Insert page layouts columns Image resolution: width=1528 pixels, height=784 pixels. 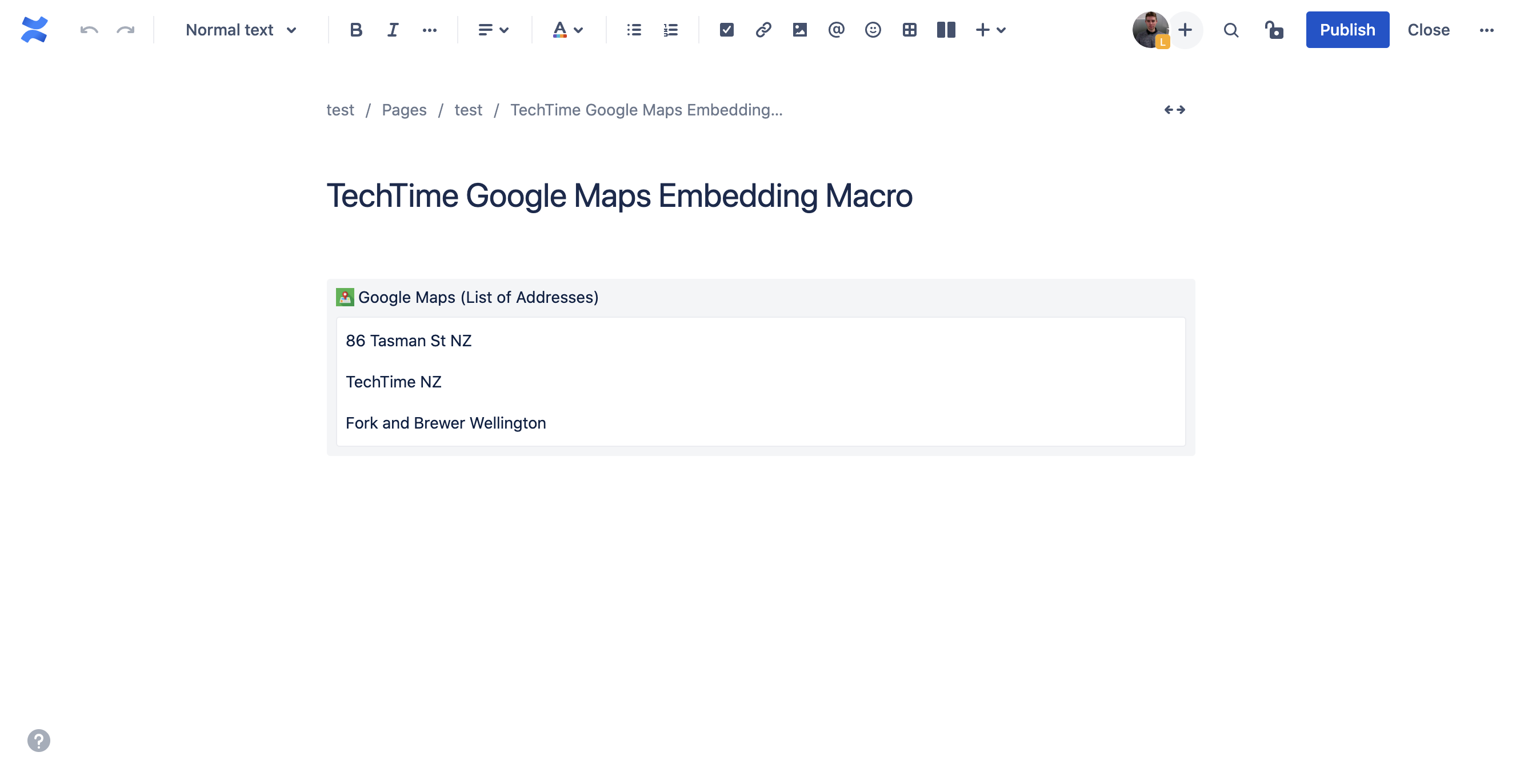tap(946, 30)
